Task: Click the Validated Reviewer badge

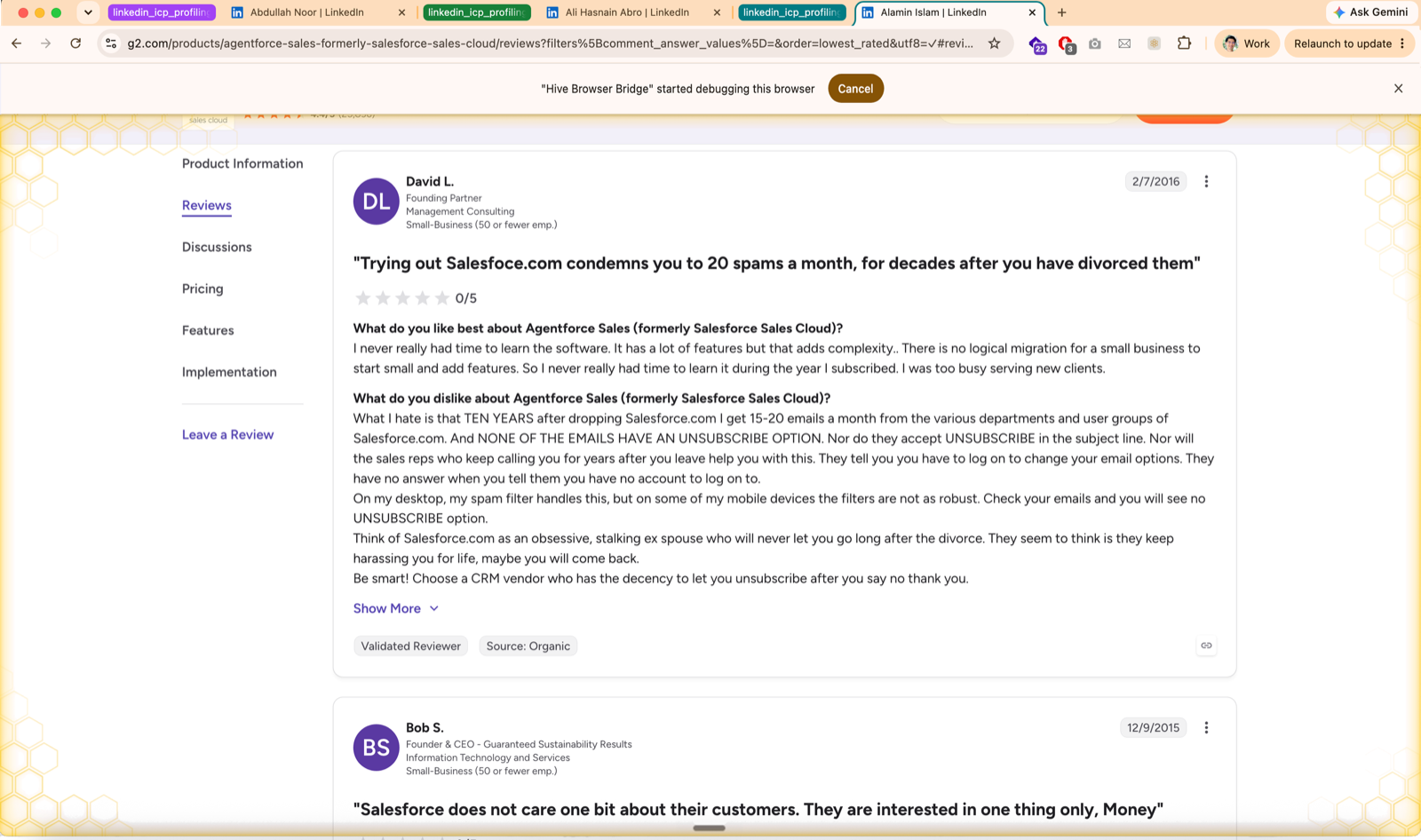Action: tap(410, 646)
